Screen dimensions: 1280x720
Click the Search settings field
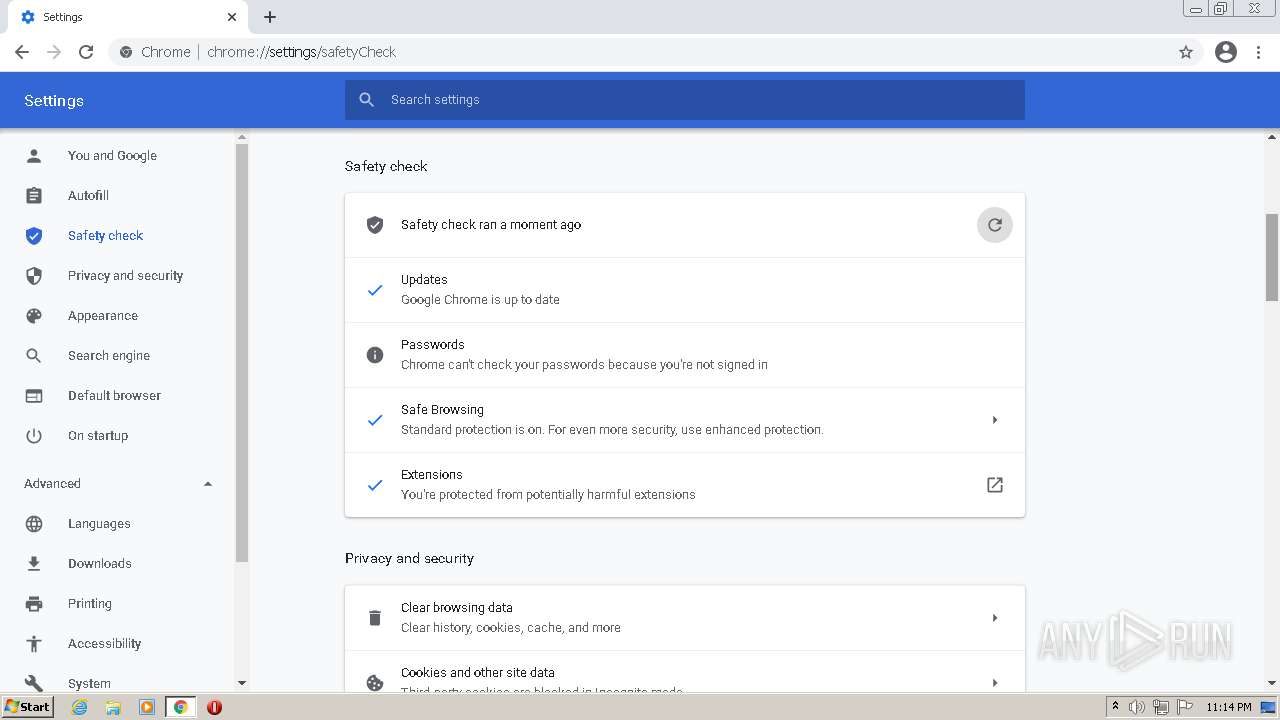(685, 100)
